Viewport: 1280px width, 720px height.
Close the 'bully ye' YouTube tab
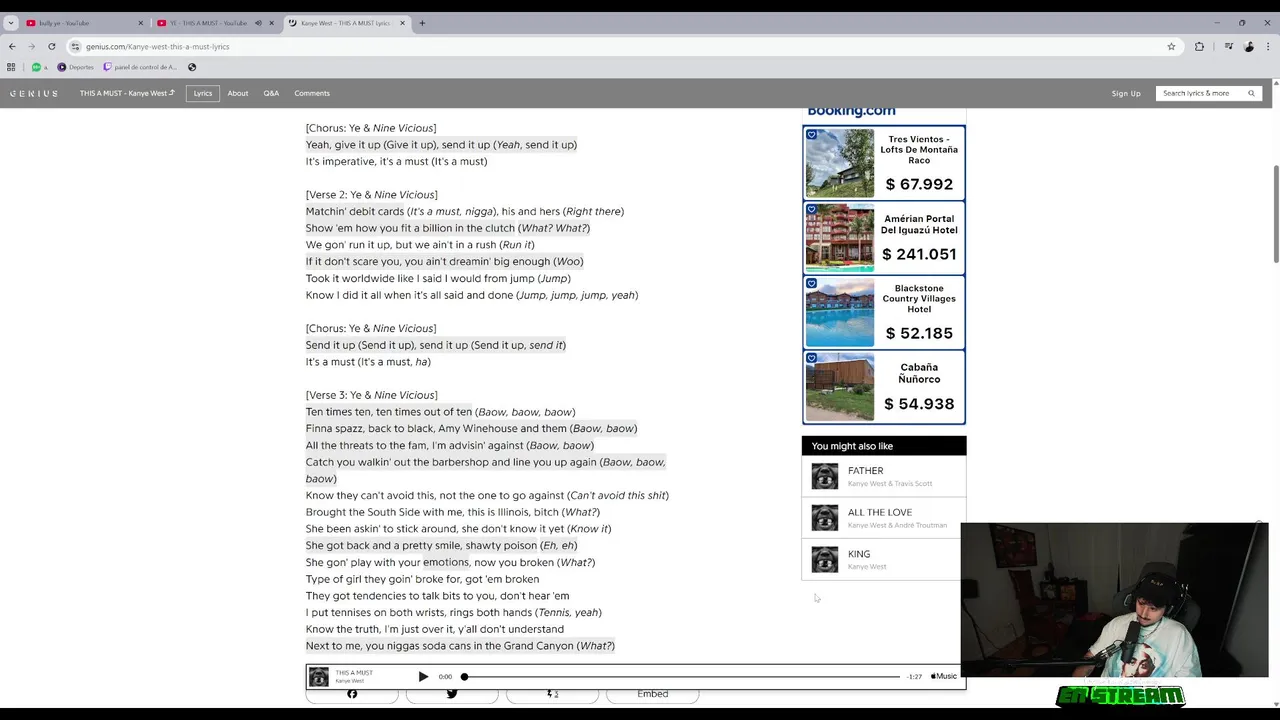point(140,23)
